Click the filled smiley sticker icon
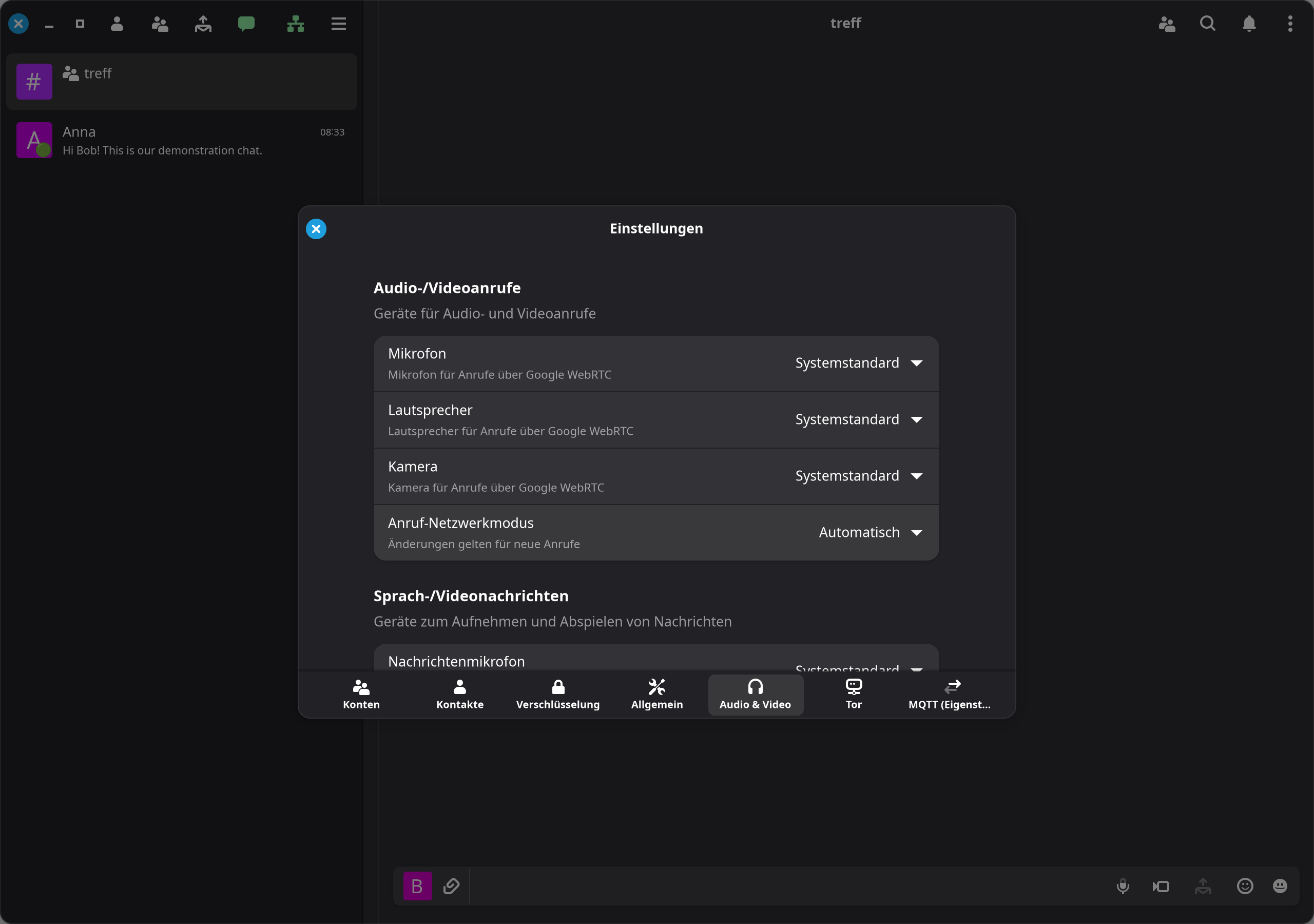The image size is (1314, 924). click(1280, 886)
